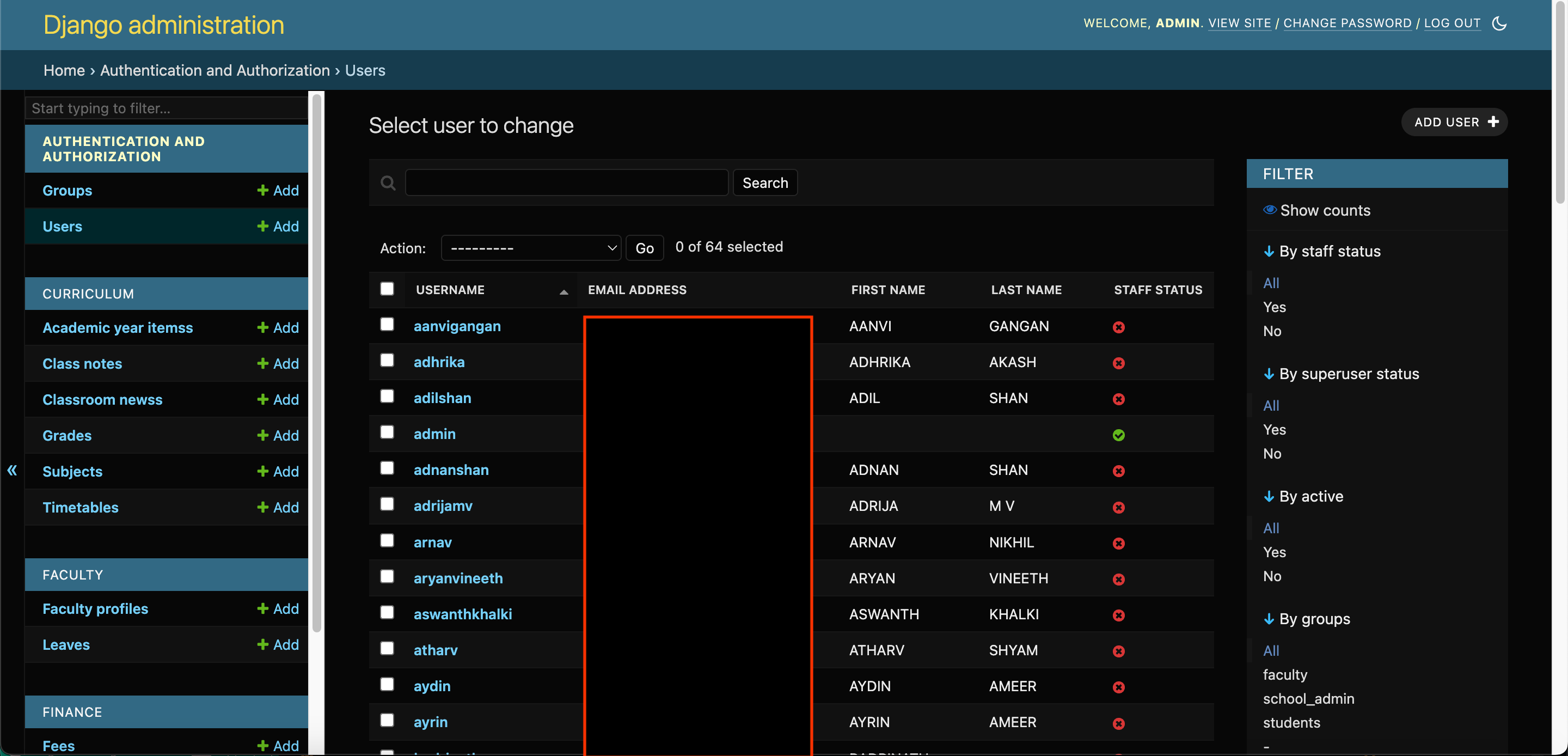Click the Search button
This screenshot has width=1568, height=756.
pyautogui.click(x=764, y=183)
